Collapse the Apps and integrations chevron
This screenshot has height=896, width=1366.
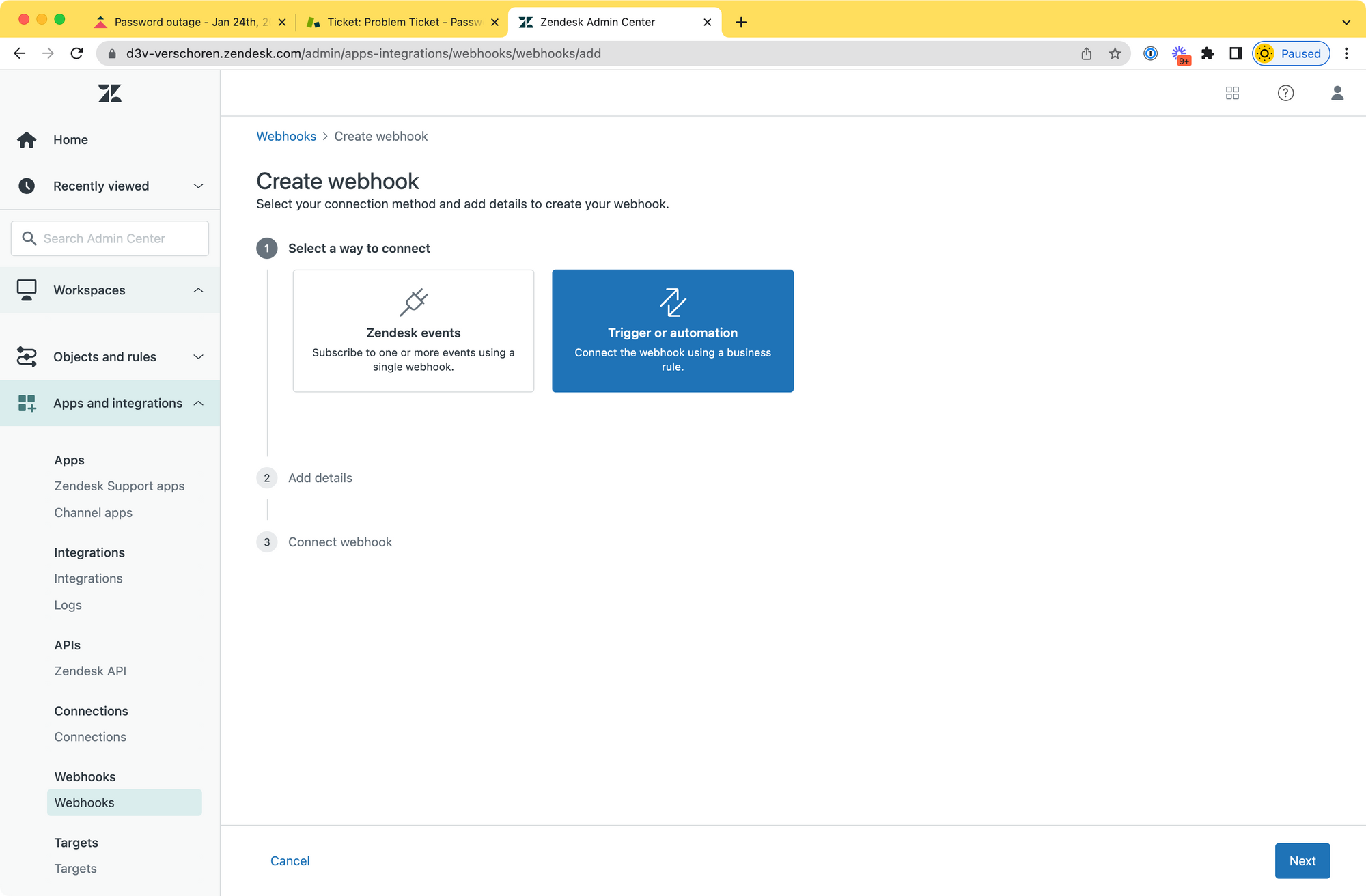click(x=198, y=404)
